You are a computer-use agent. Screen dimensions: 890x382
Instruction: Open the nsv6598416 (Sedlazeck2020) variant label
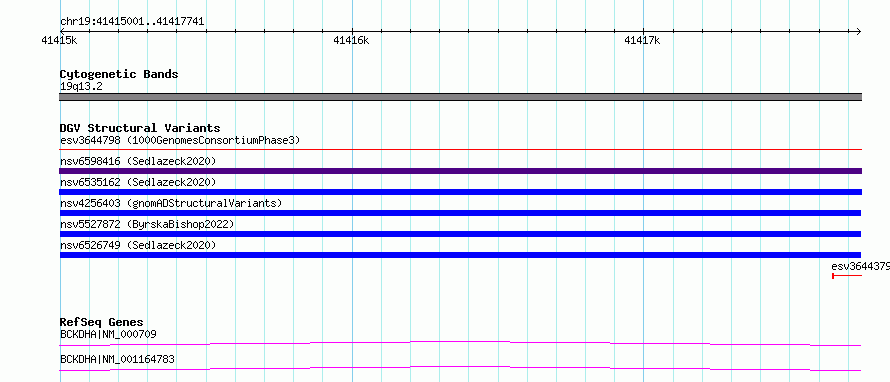pyautogui.click(x=138, y=161)
